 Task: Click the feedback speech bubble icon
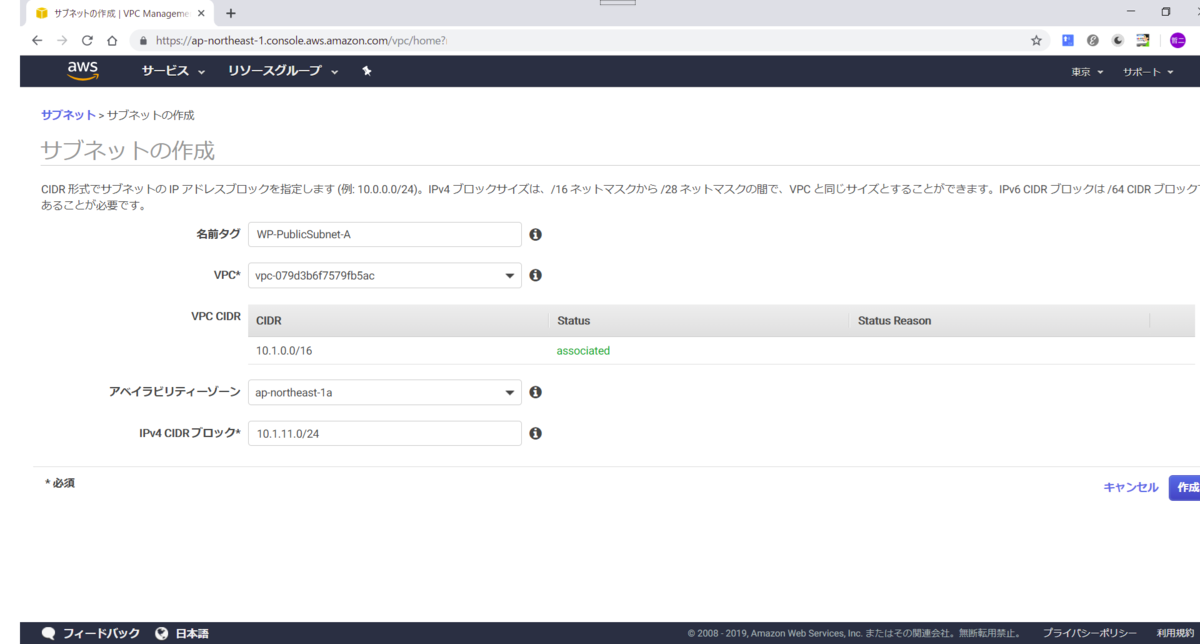coord(48,634)
